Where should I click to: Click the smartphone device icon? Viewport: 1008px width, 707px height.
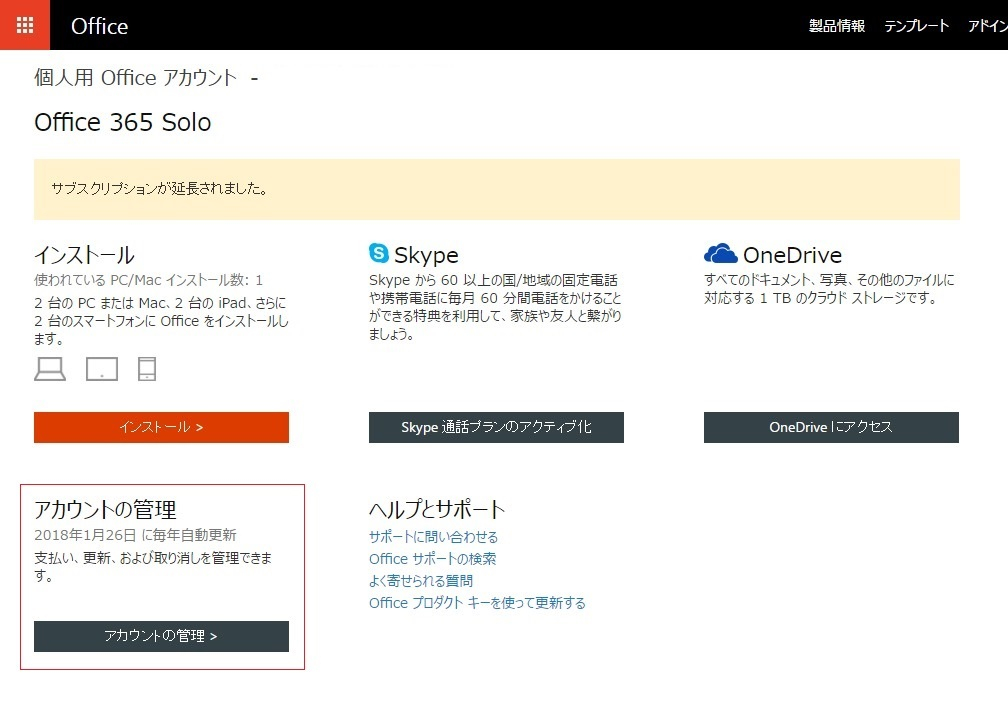(147, 369)
